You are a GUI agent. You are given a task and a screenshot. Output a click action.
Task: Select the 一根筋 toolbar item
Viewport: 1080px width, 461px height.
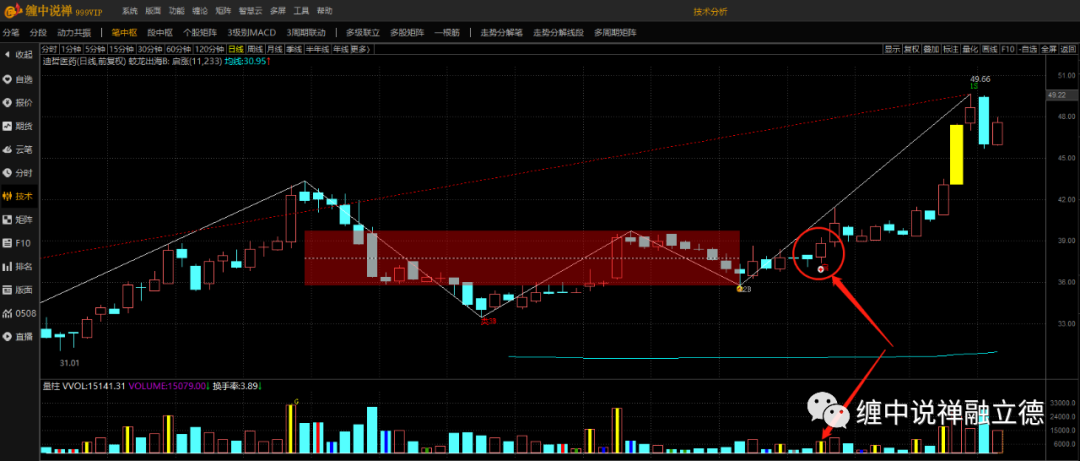point(447,32)
